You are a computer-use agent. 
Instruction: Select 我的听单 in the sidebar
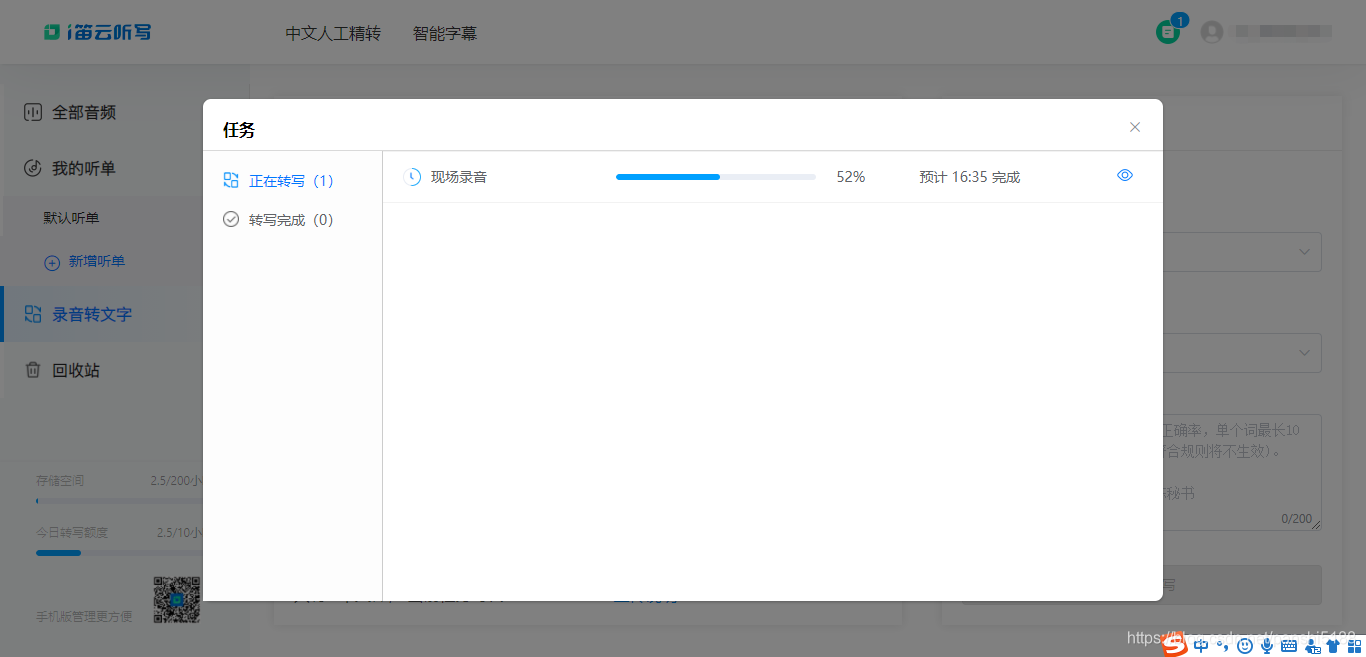(85, 168)
